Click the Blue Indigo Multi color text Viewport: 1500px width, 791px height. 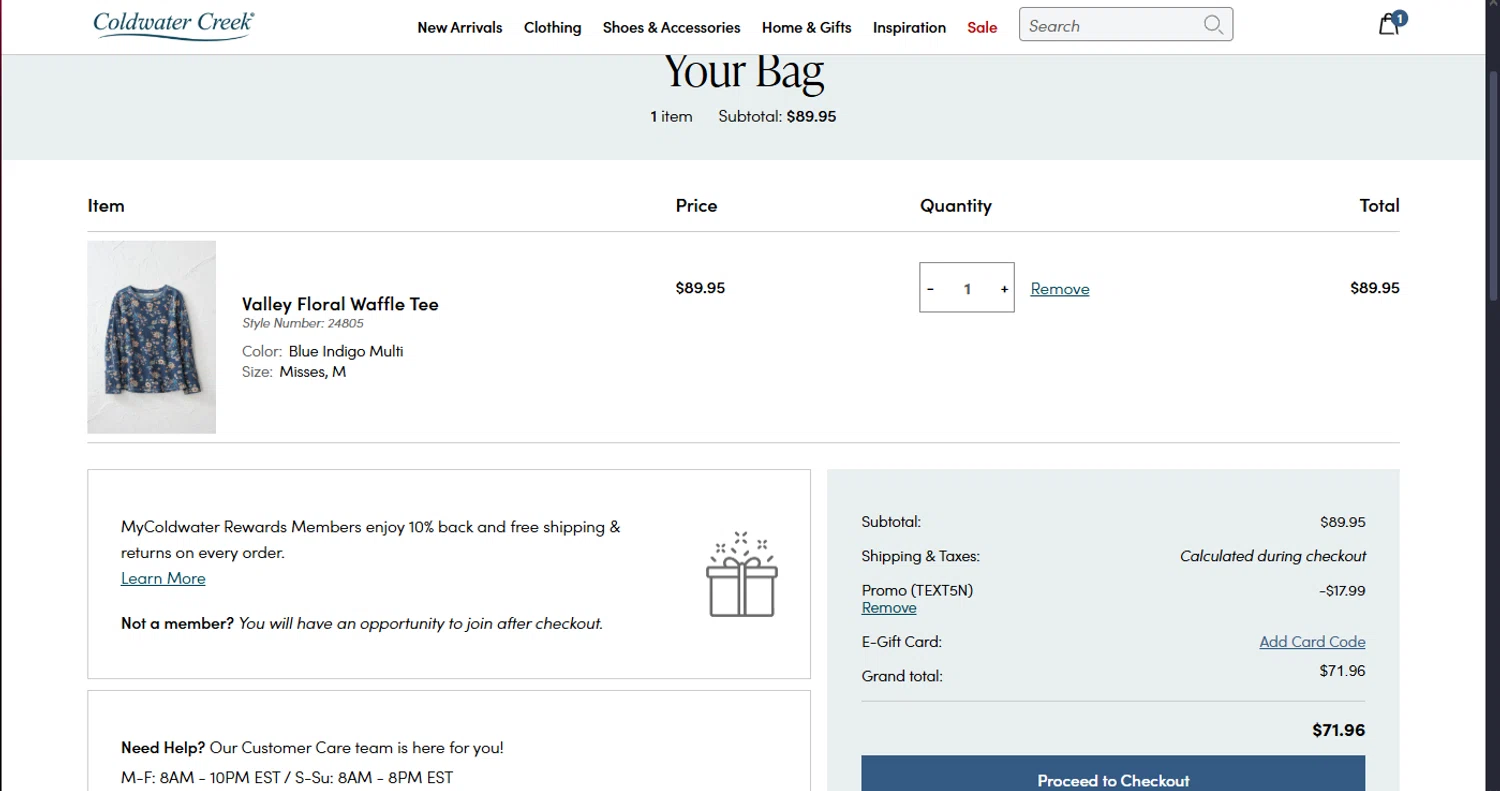pos(346,351)
